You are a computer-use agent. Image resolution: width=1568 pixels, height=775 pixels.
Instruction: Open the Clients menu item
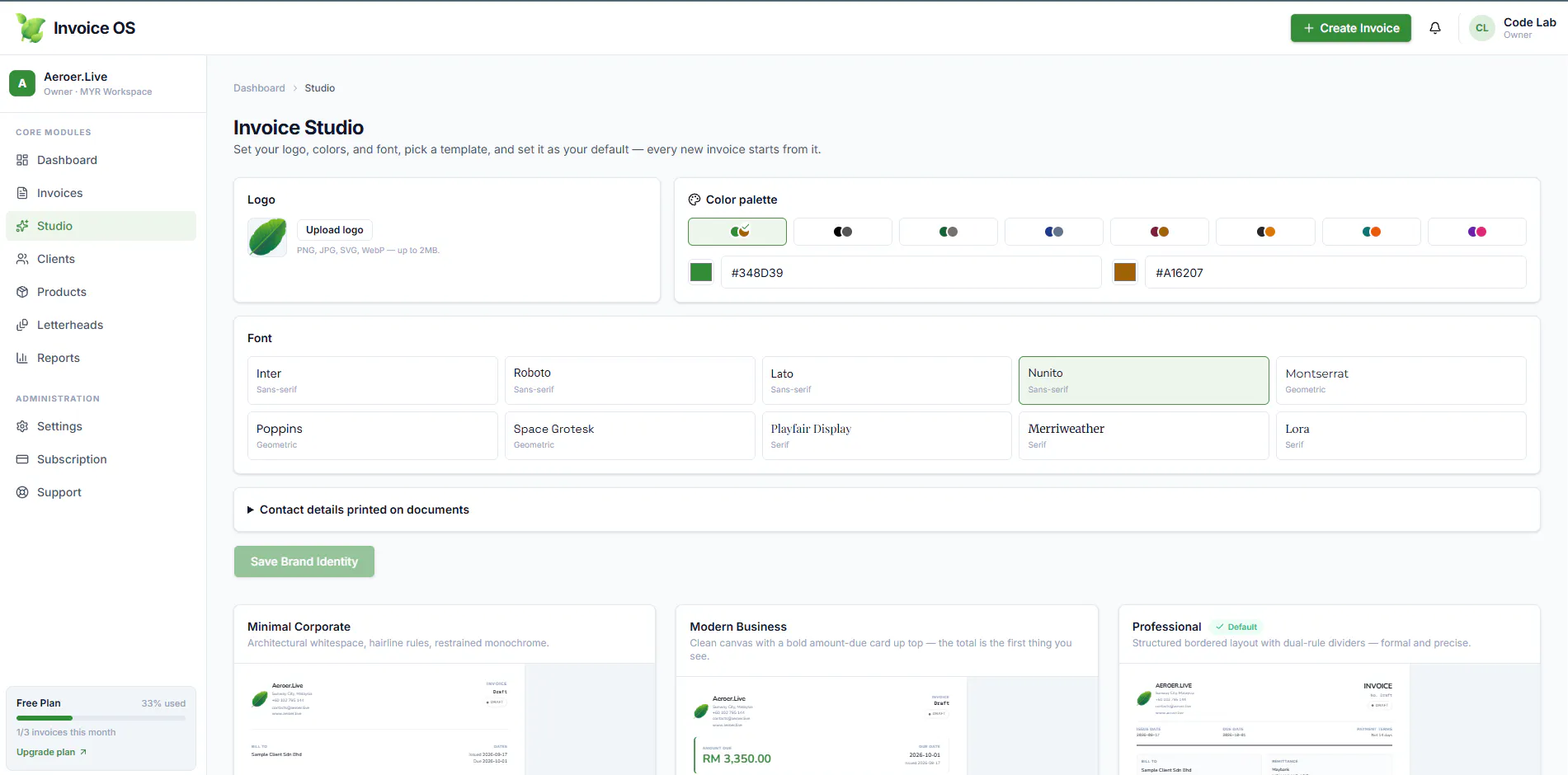pyautogui.click(x=101, y=259)
